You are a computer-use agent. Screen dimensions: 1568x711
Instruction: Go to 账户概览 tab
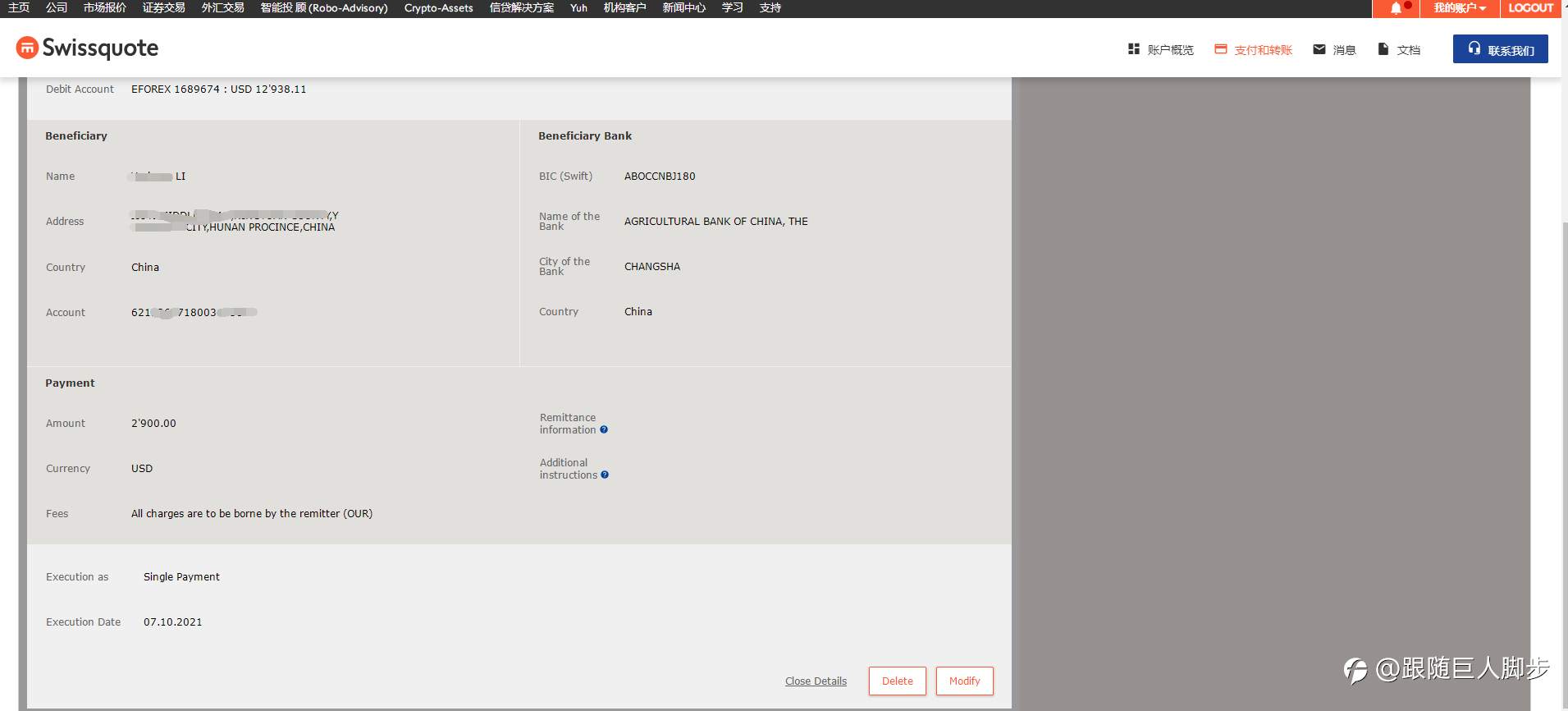[x=1161, y=50]
